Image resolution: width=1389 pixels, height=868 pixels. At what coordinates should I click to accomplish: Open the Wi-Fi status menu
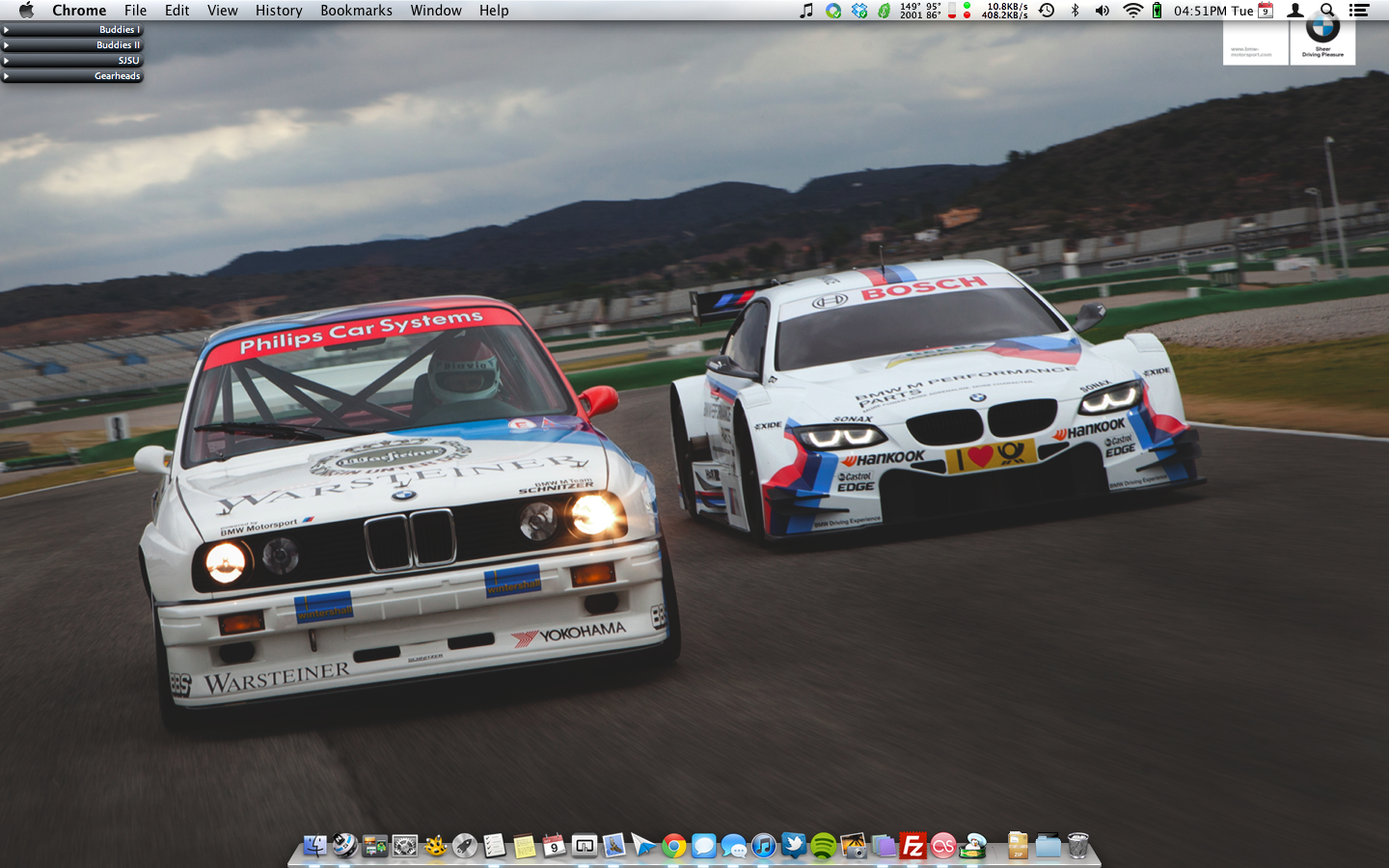(x=1133, y=11)
